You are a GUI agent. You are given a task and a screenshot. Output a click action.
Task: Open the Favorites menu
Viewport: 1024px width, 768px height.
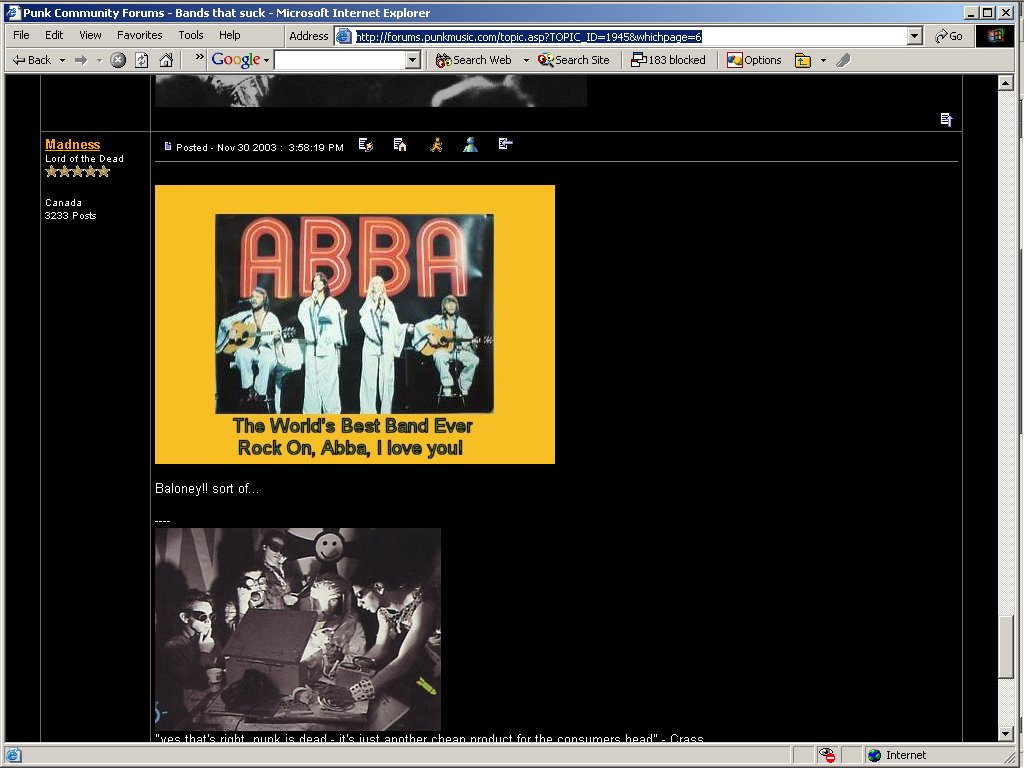tap(139, 35)
